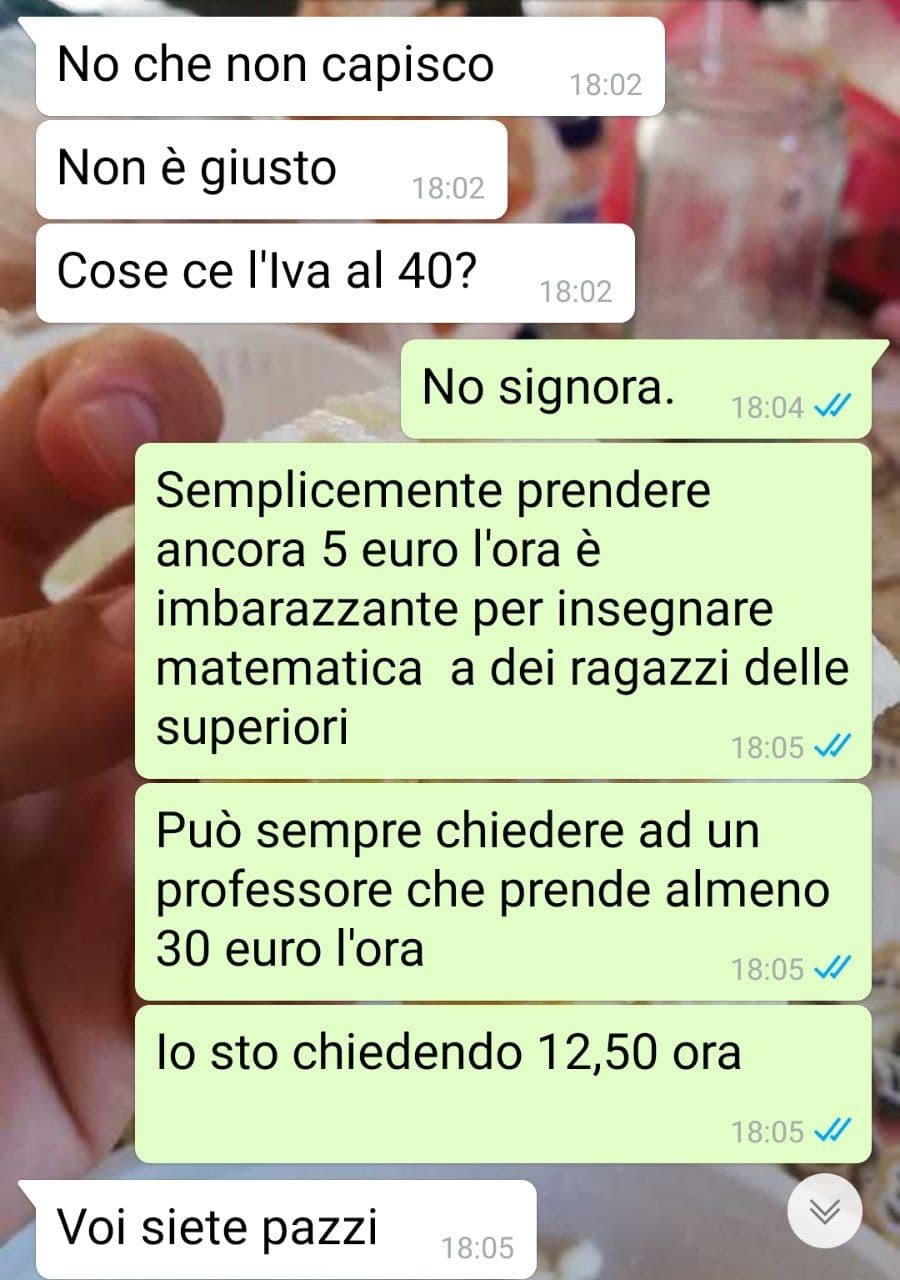Select the 'Io sto chiedendo 12,50 ora' bubble
Image resolution: width=900 pixels, height=1280 pixels.
(503, 1084)
